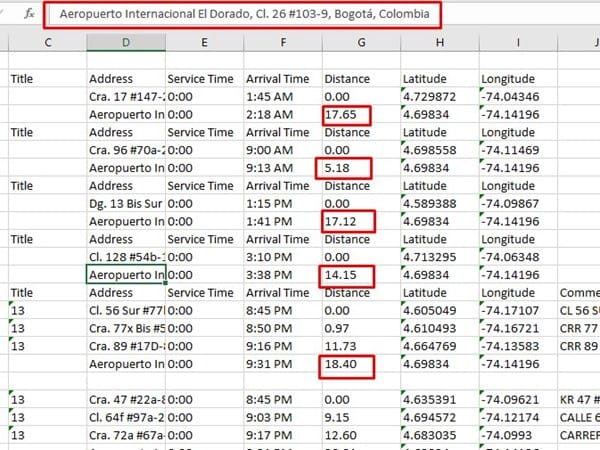The height and width of the screenshot is (450, 600).
Task: Click the distance cell showing 5.18
Action: (343, 167)
